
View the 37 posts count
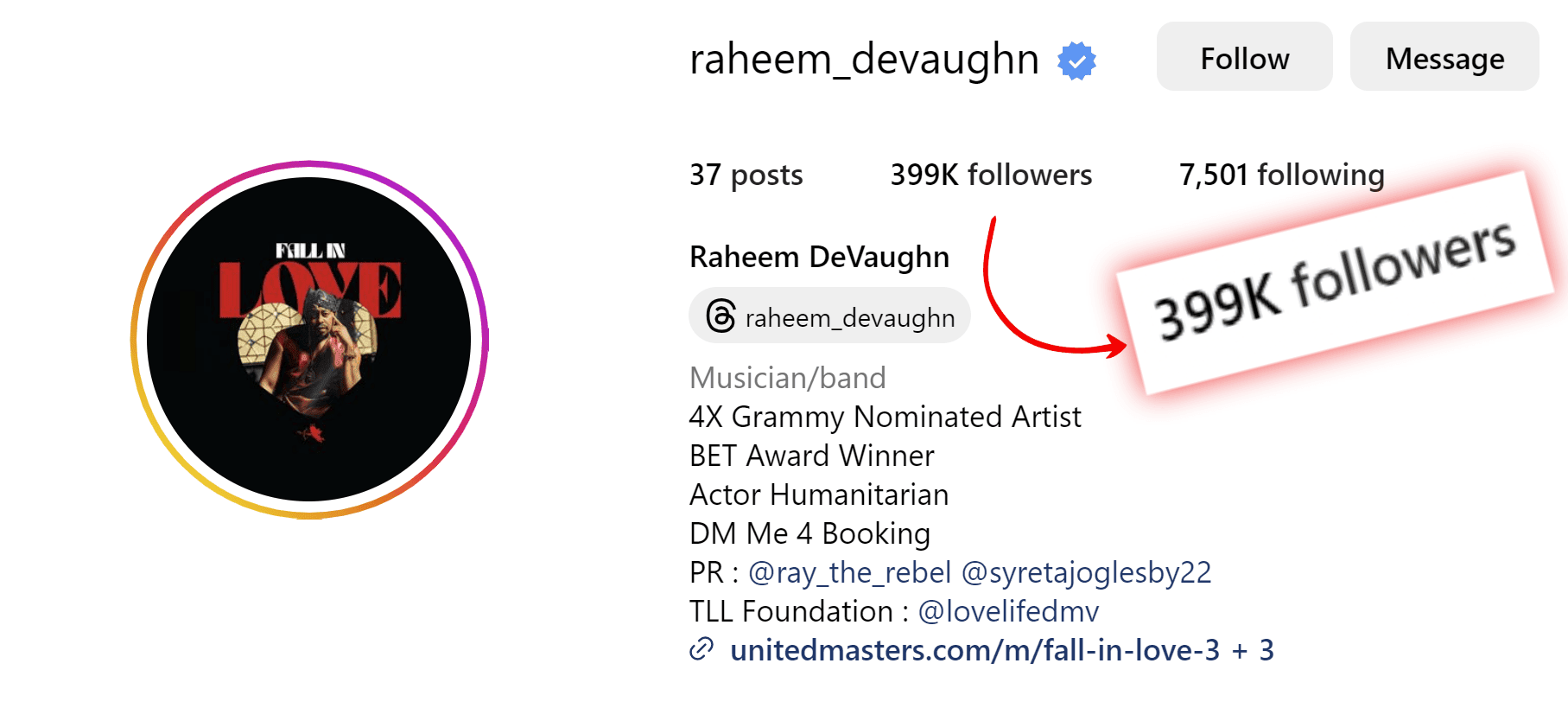pos(746,175)
